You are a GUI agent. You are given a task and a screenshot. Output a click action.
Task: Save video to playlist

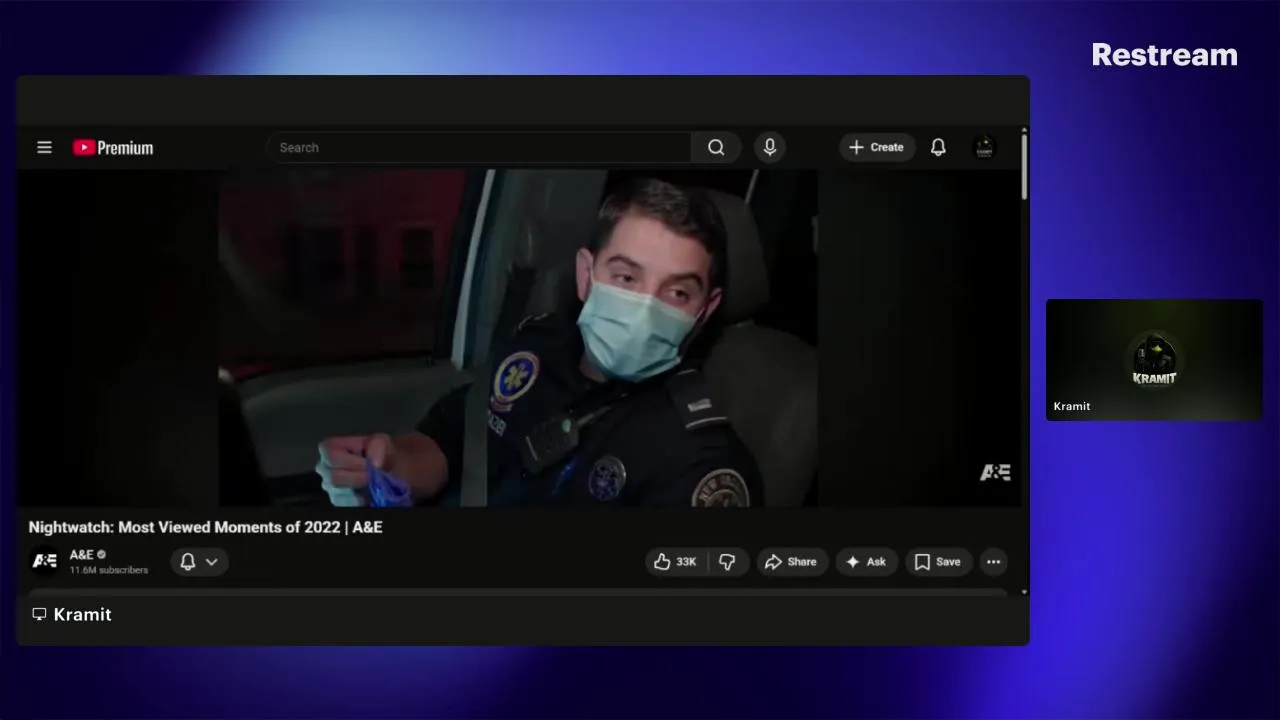coord(938,562)
